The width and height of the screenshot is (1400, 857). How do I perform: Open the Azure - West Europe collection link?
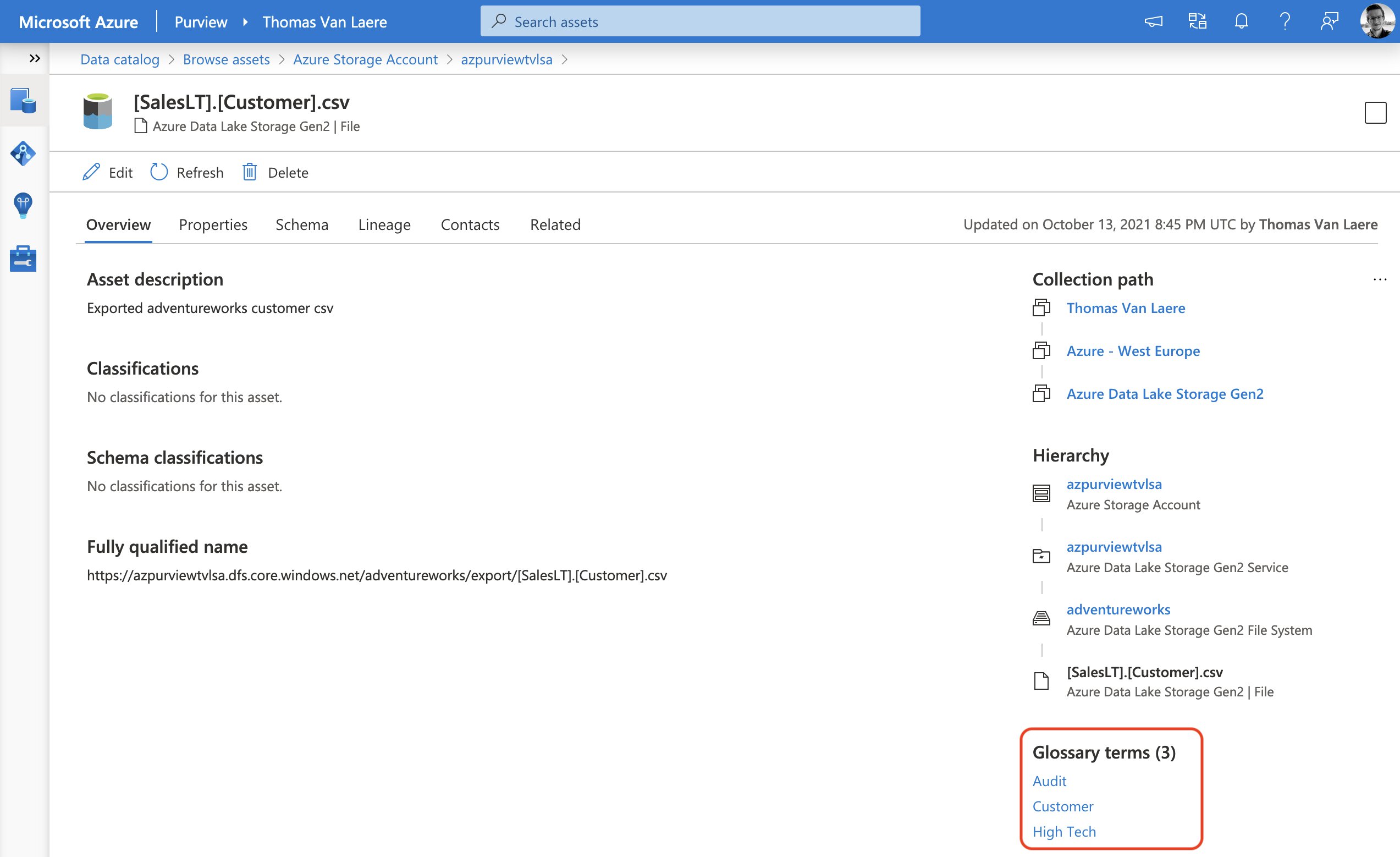click(x=1133, y=350)
